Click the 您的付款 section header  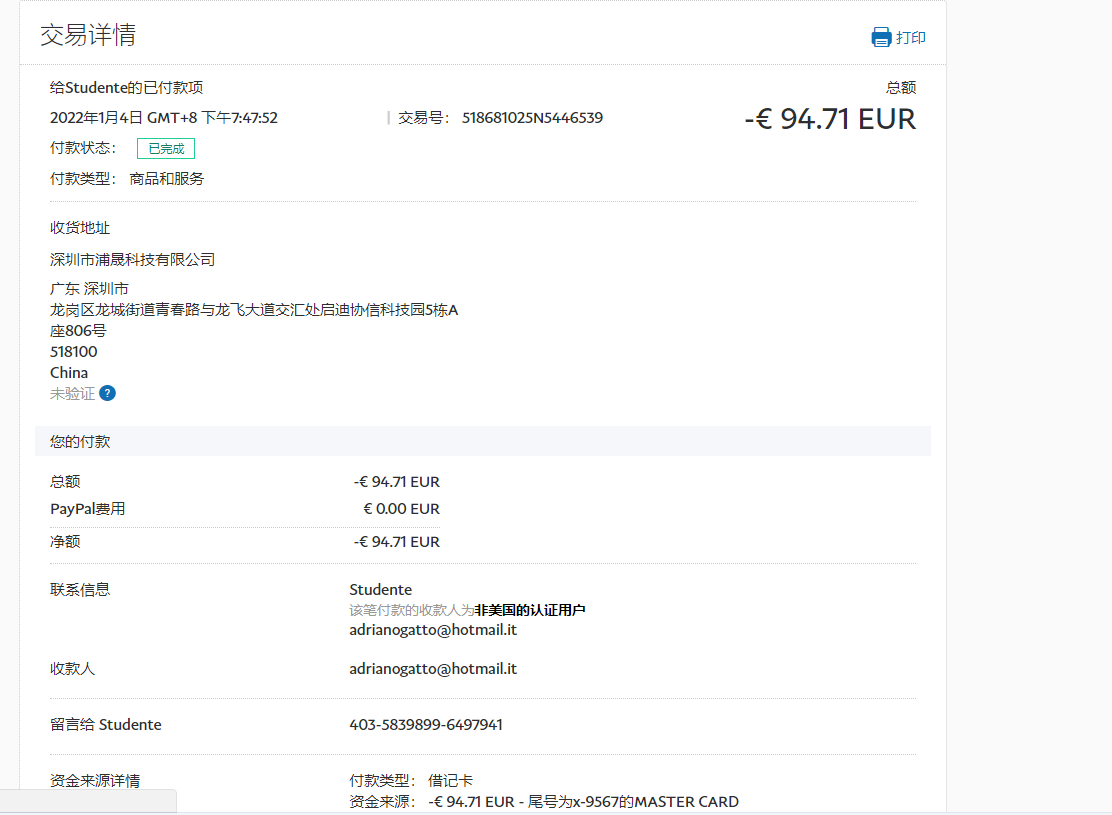(x=80, y=441)
